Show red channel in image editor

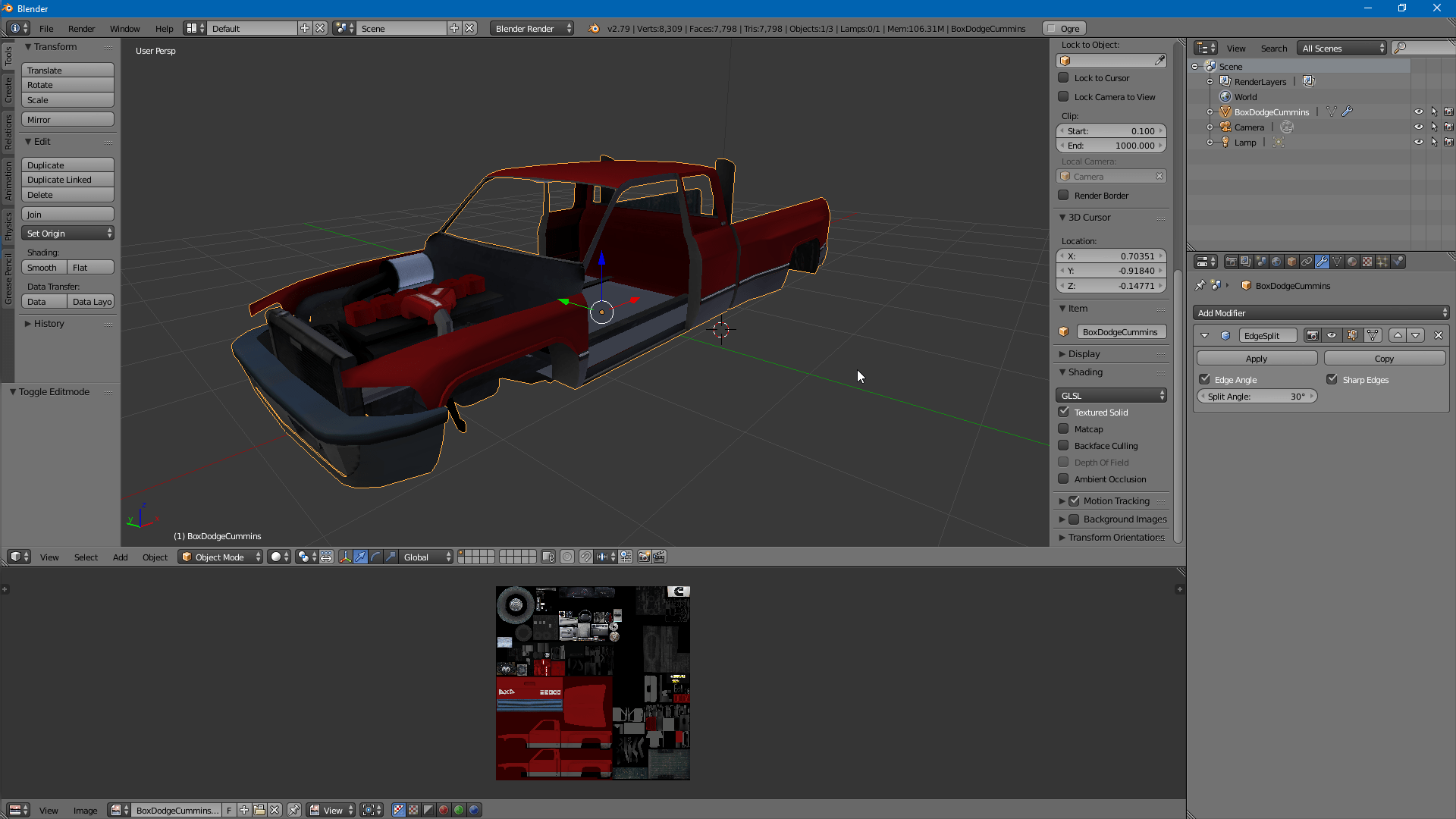tap(444, 811)
